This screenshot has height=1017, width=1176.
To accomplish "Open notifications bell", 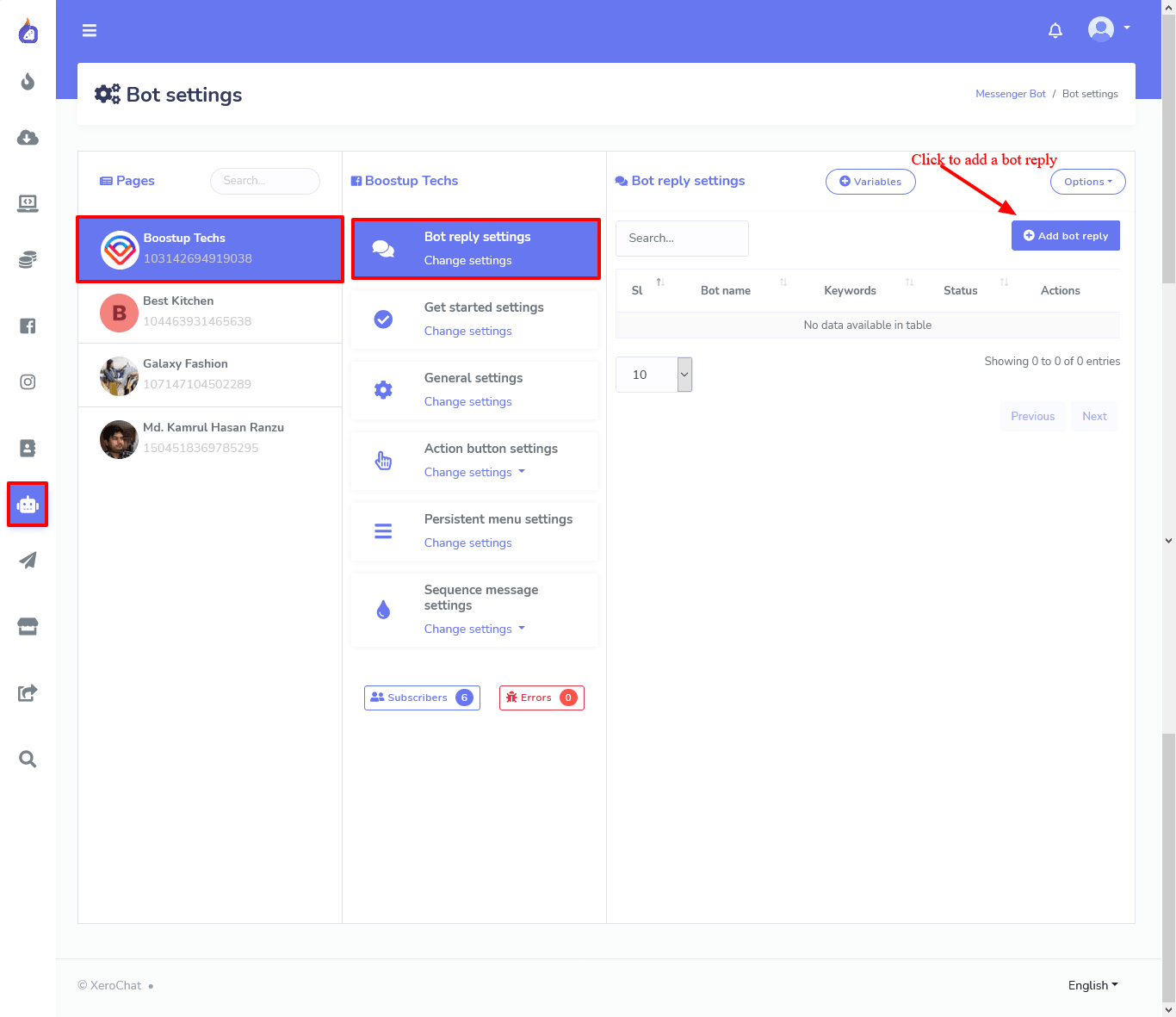I will tap(1055, 30).
